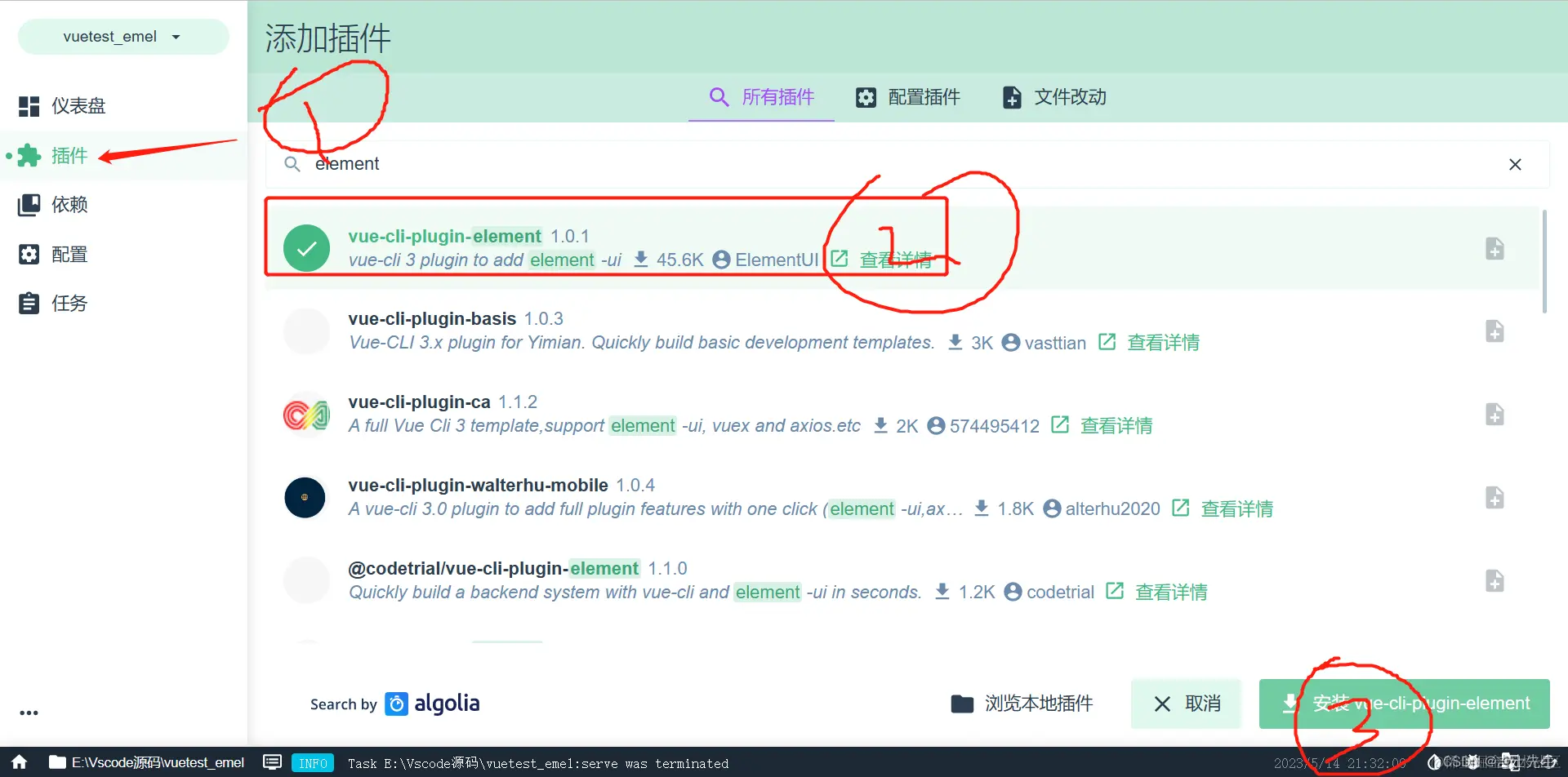This screenshot has width=1568, height=777.
Task: Click the codetrial author name
Action: pyautogui.click(x=1060, y=593)
